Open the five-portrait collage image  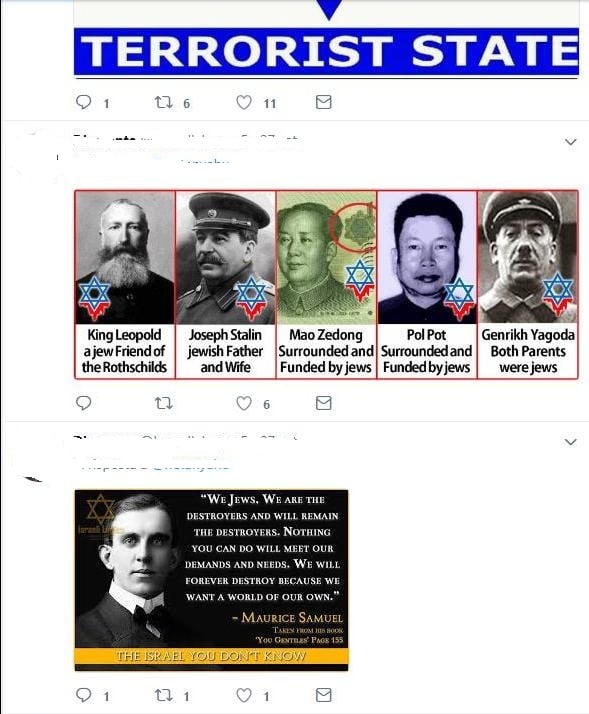(x=327, y=285)
